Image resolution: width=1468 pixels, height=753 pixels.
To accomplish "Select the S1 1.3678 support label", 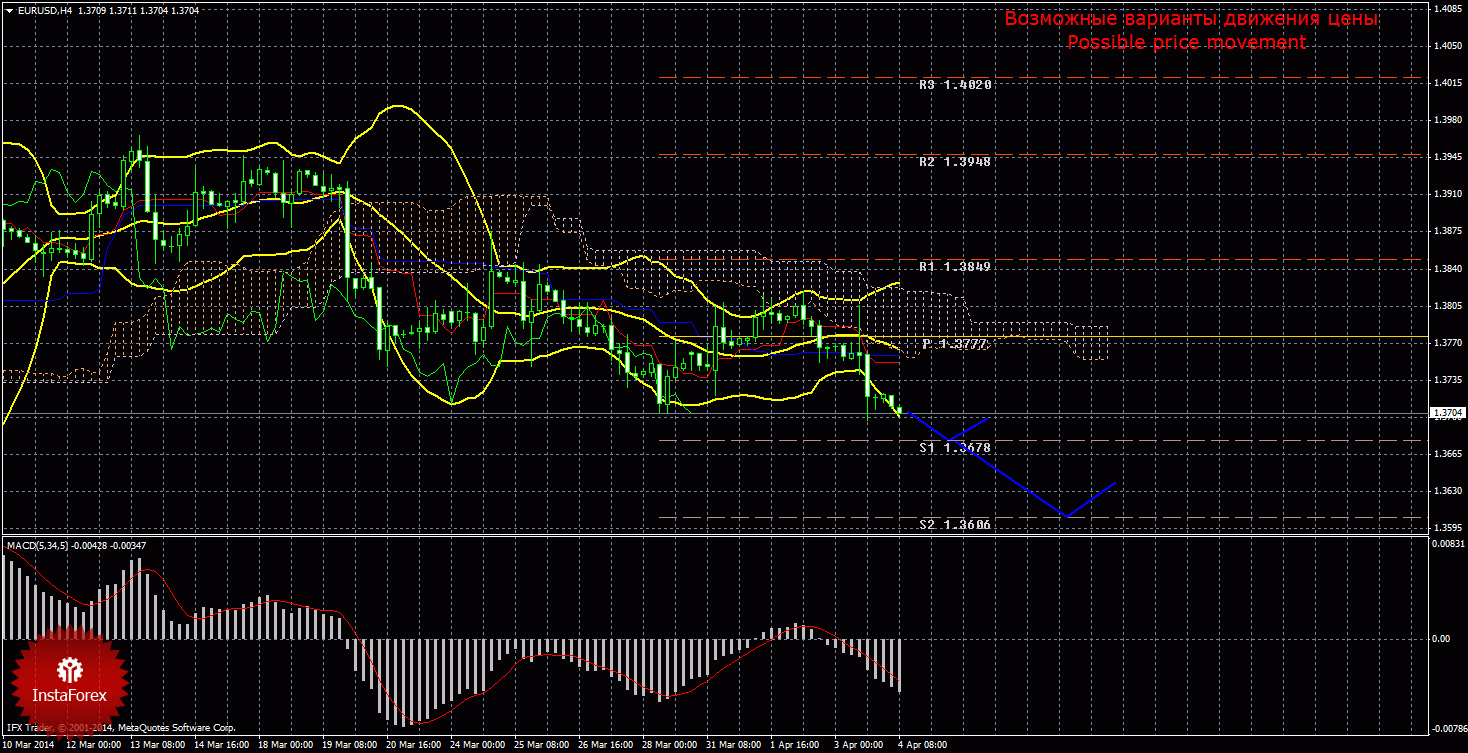I will [x=955, y=449].
